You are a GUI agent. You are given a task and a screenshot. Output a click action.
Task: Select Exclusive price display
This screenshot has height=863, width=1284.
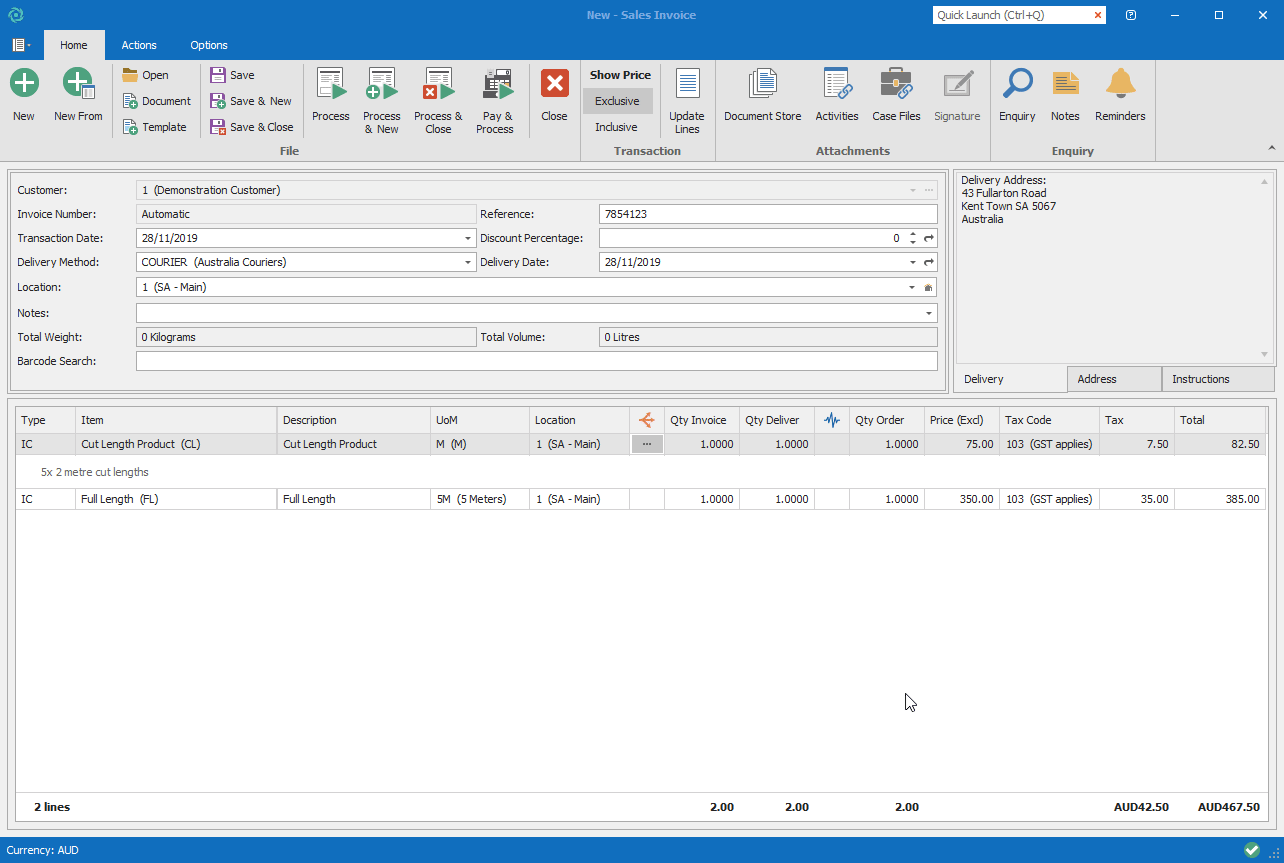pyautogui.click(x=617, y=101)
